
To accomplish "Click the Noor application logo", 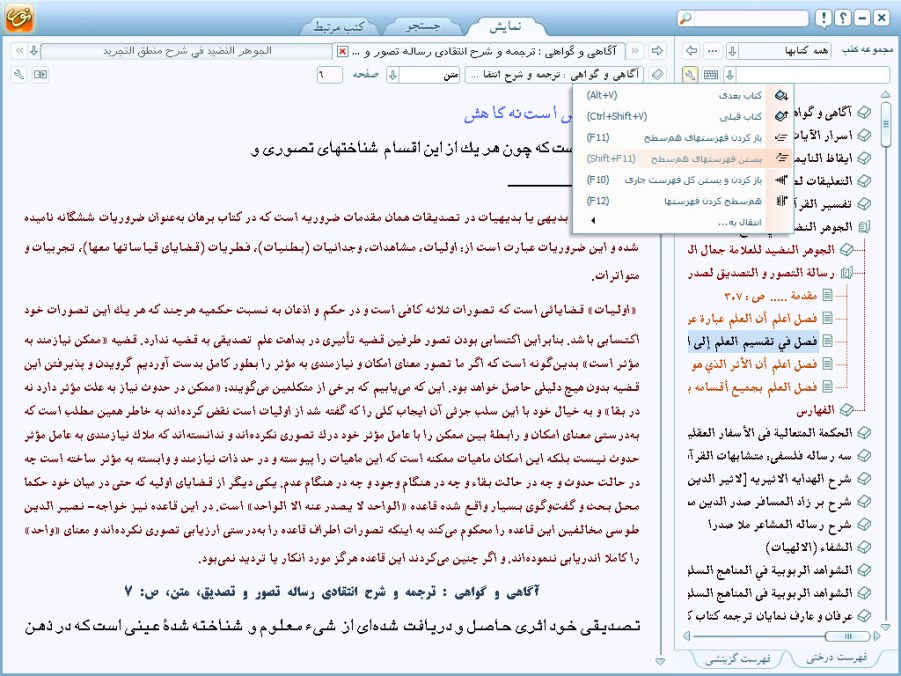I will click(x=19, y=17).
